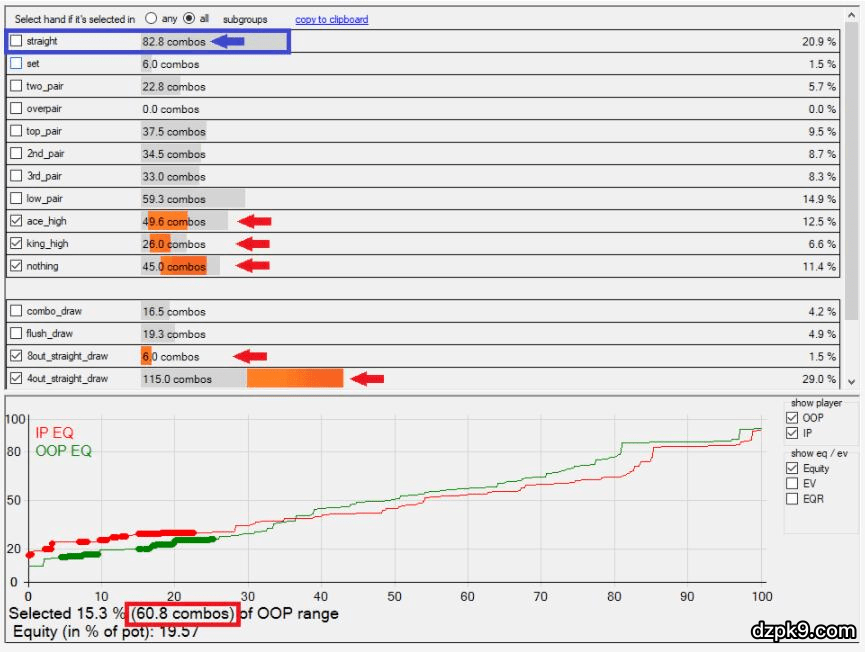Uncheck the 4out_straight_draw checkbox

(16, 379)
